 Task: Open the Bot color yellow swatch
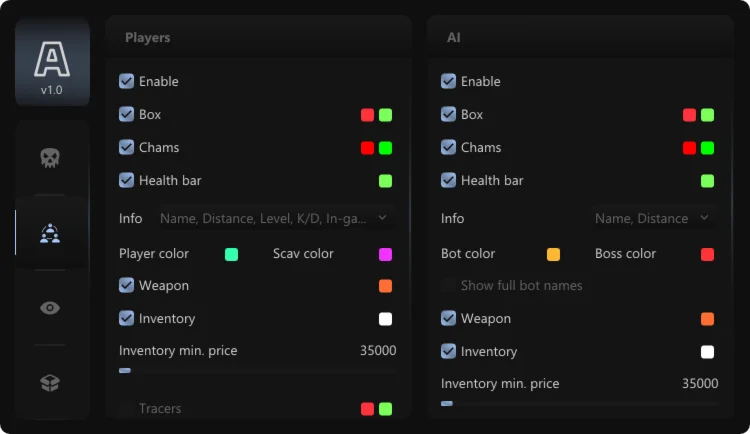coord(554,254)
